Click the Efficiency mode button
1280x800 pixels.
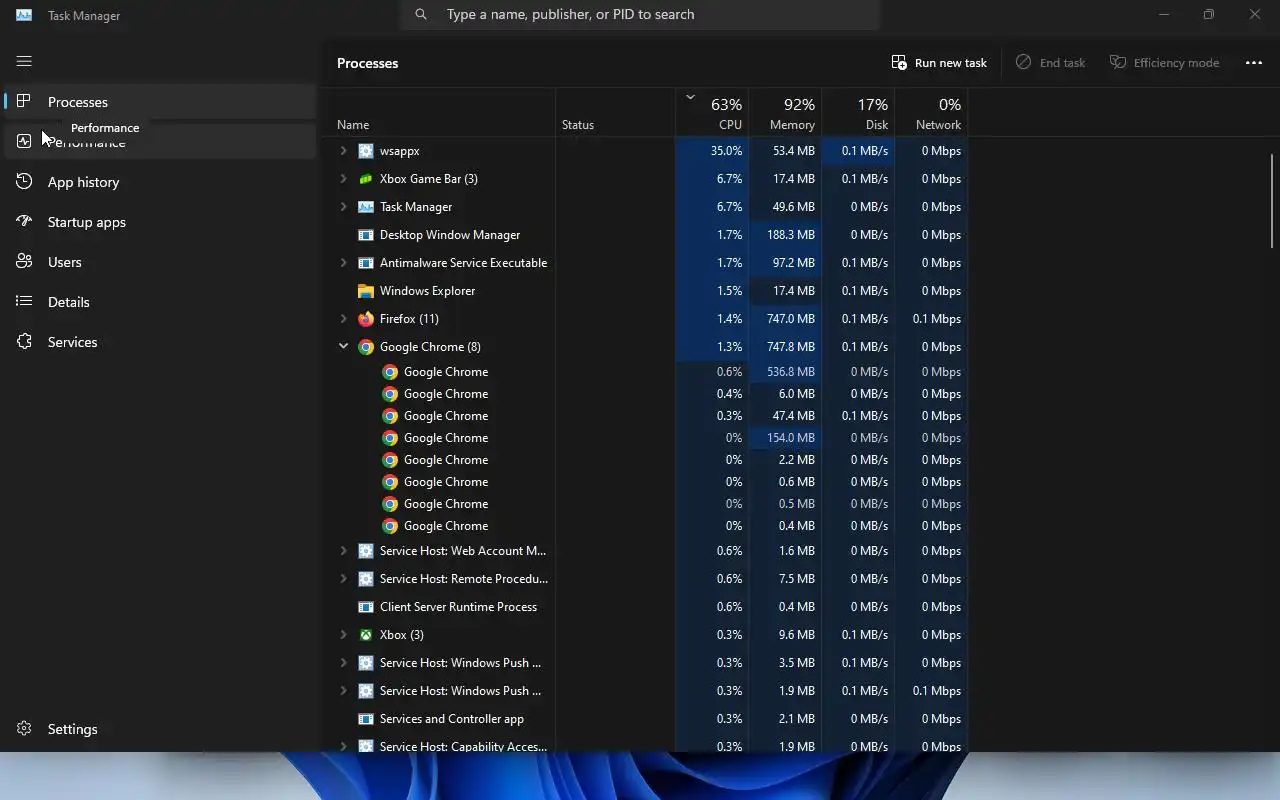point(1164,62)
